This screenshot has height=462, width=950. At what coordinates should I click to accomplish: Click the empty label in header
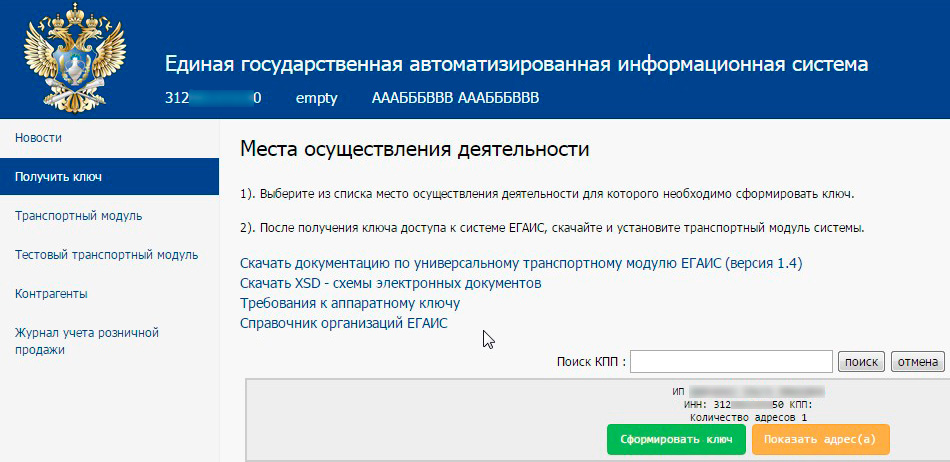(x=316, y=98)
